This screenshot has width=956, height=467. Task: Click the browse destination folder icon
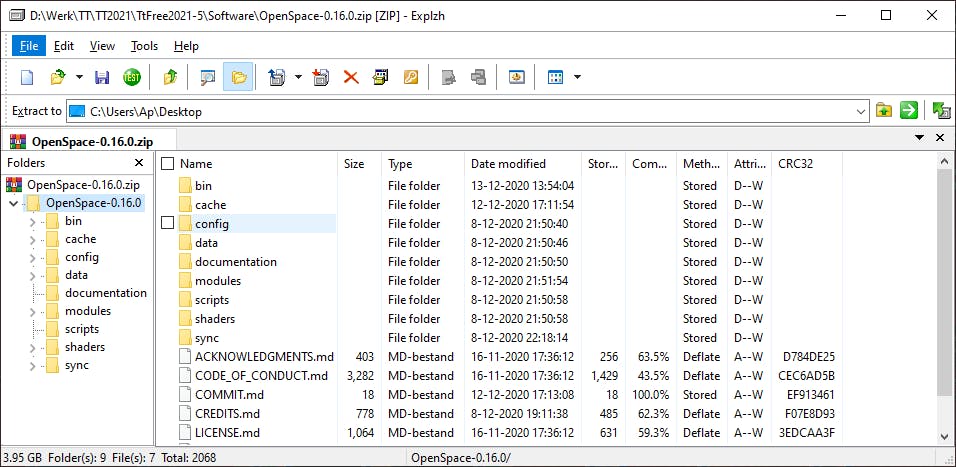884,111
